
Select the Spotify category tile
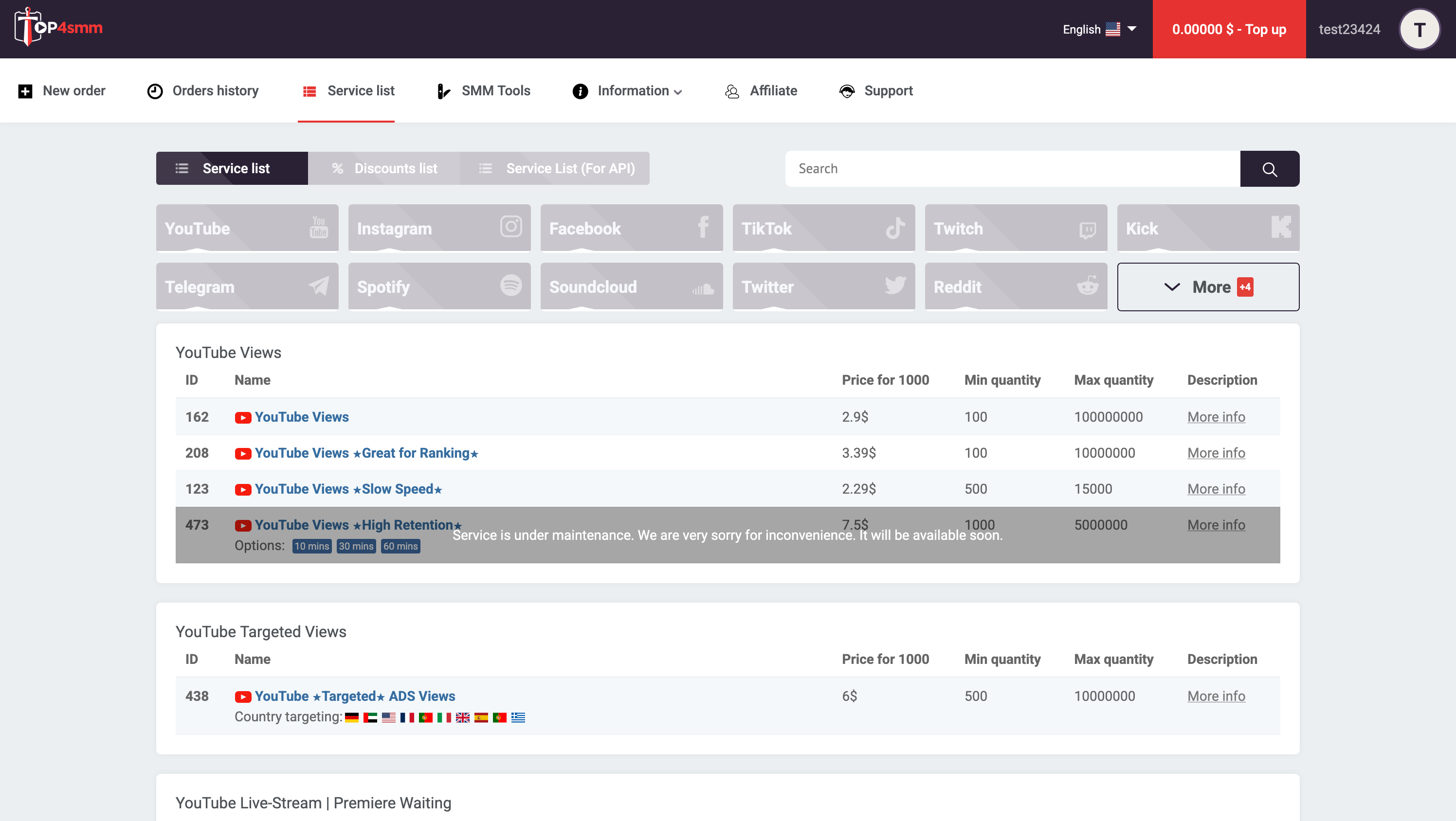[439, 286]
